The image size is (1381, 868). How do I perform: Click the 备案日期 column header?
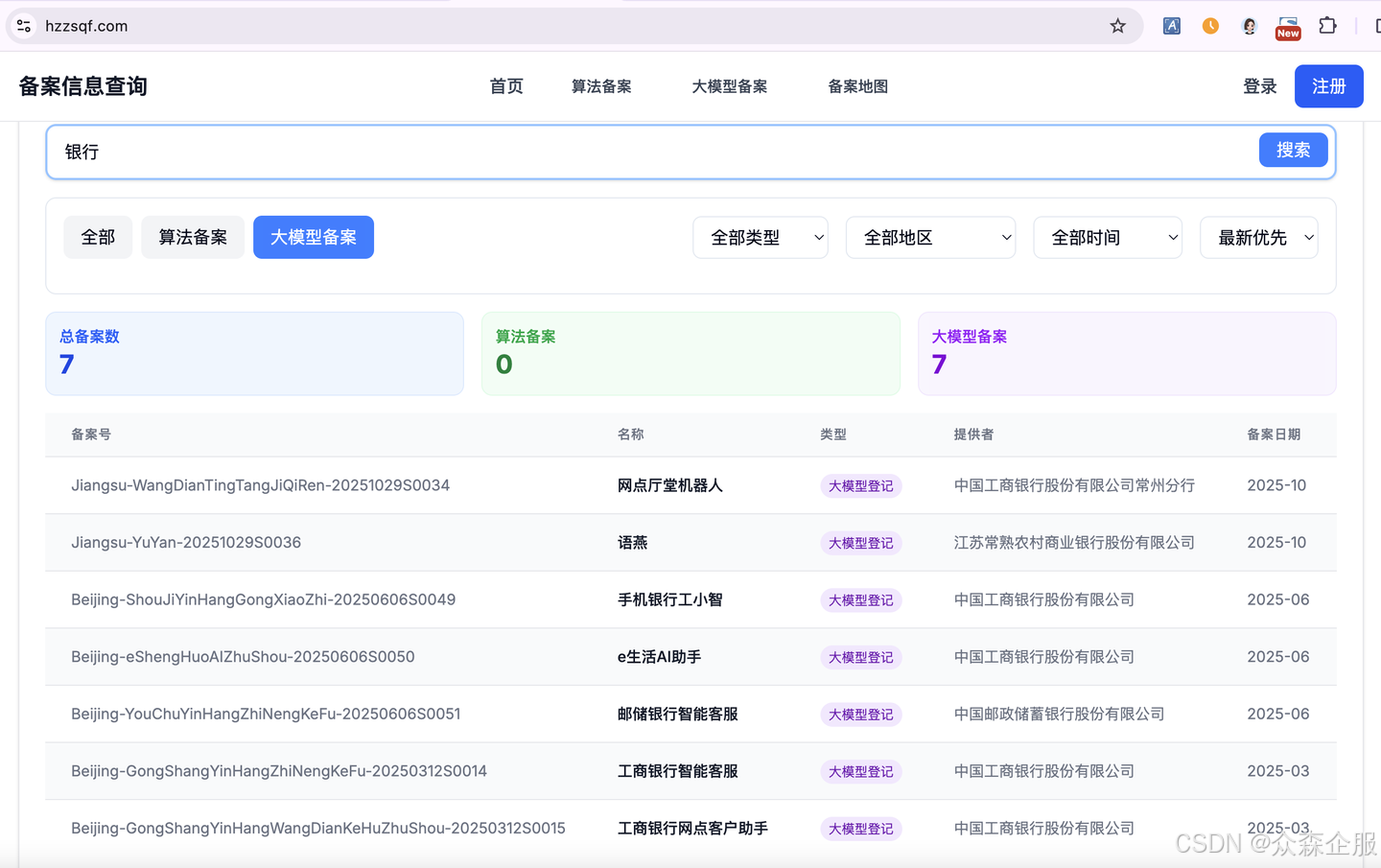pos(1274,434)
